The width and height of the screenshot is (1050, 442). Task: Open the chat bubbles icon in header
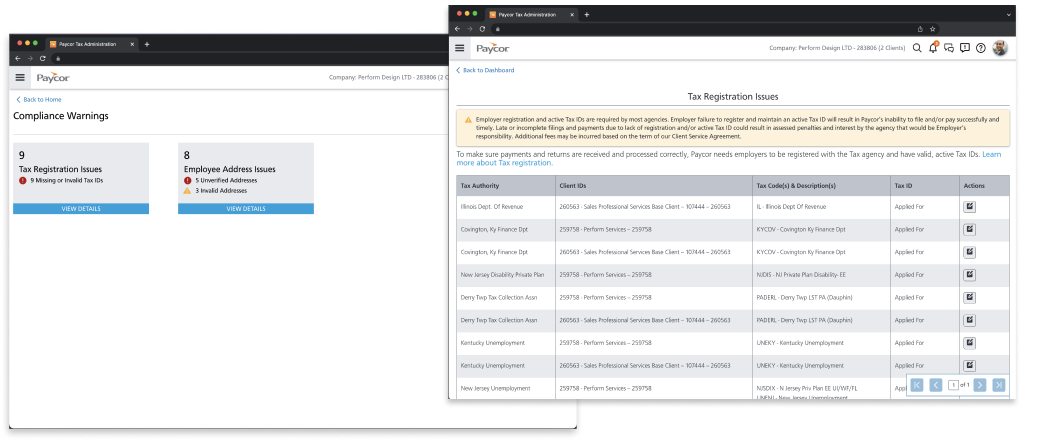click(949, 48)
